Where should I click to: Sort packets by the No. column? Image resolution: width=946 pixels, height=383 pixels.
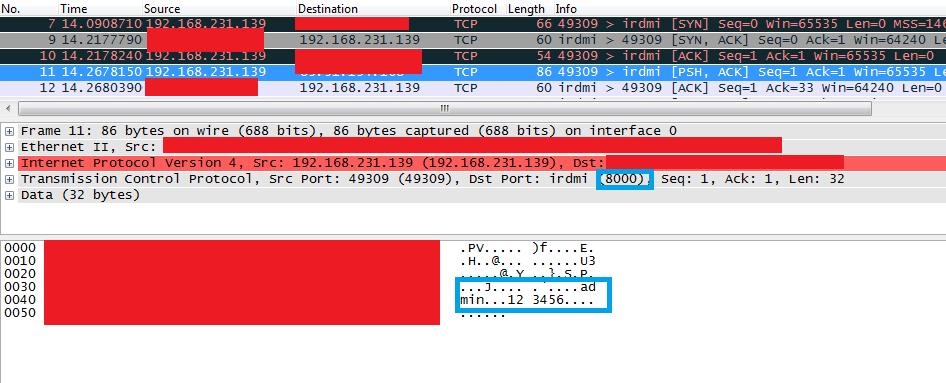[x=29, y=8]
